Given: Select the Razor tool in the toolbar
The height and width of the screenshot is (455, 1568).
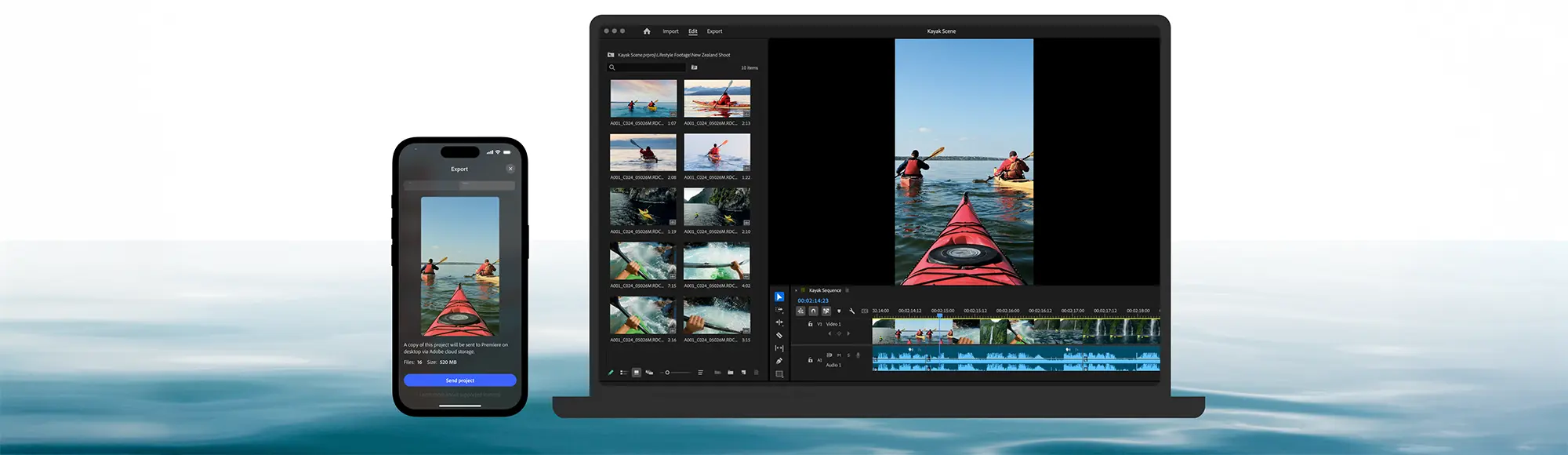Looking at the screenshot, I should click(x=779, y=335).
